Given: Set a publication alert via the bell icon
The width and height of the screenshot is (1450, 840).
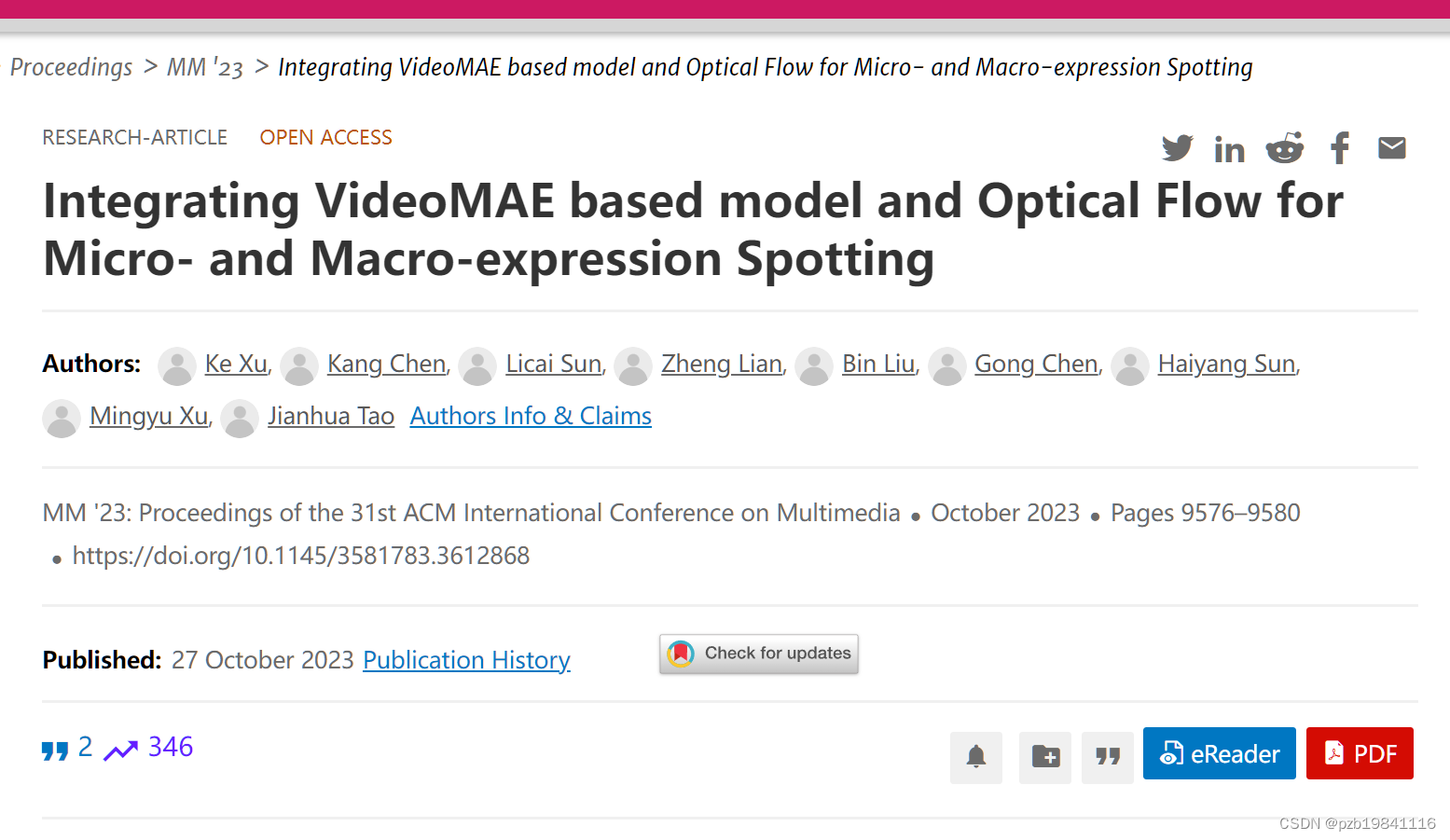Looking at the screenshot, I should pyautogui.click(x=975, y=757).
